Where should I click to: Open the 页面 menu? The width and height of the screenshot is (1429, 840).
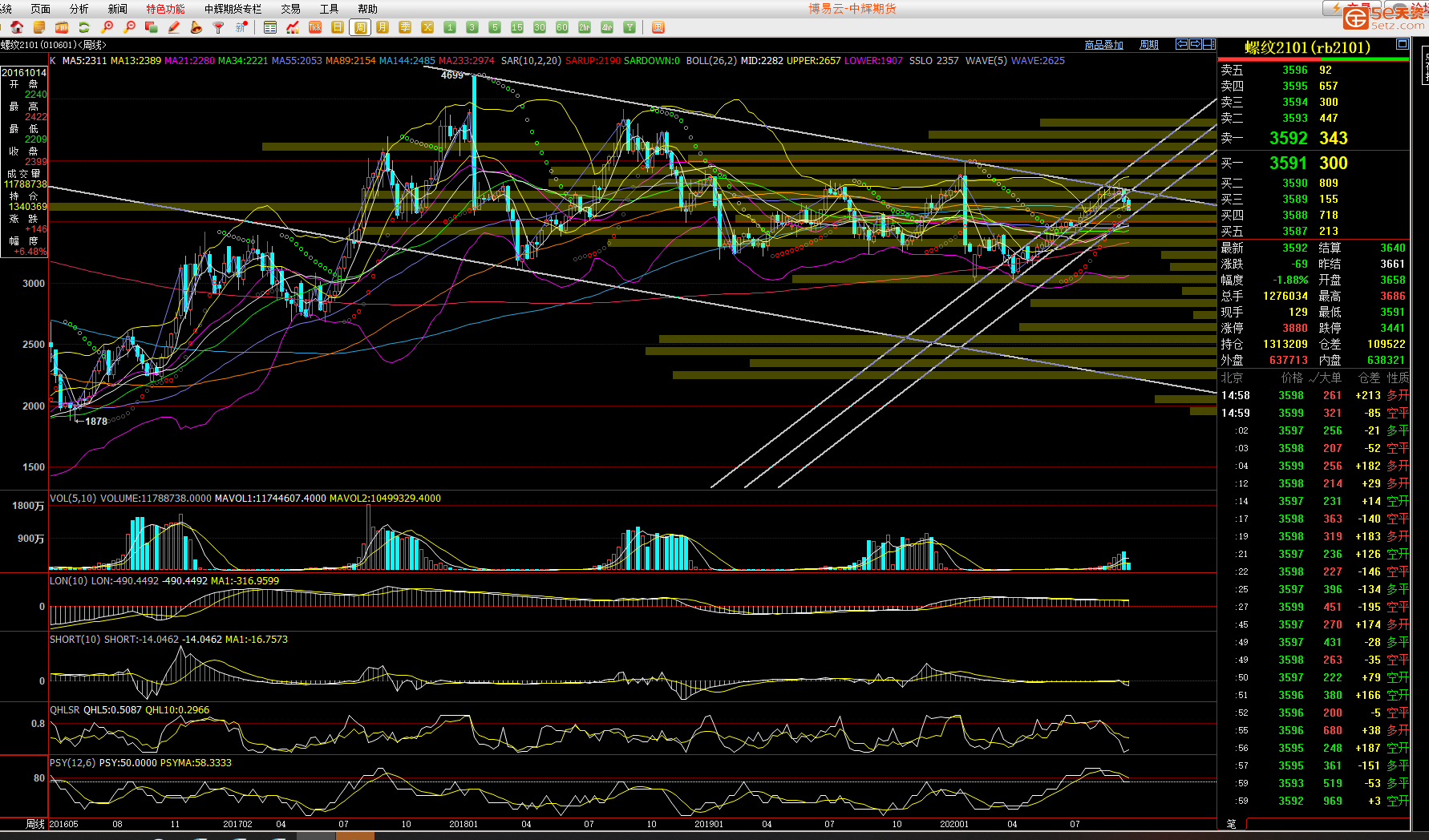click(x=40, y=9)
